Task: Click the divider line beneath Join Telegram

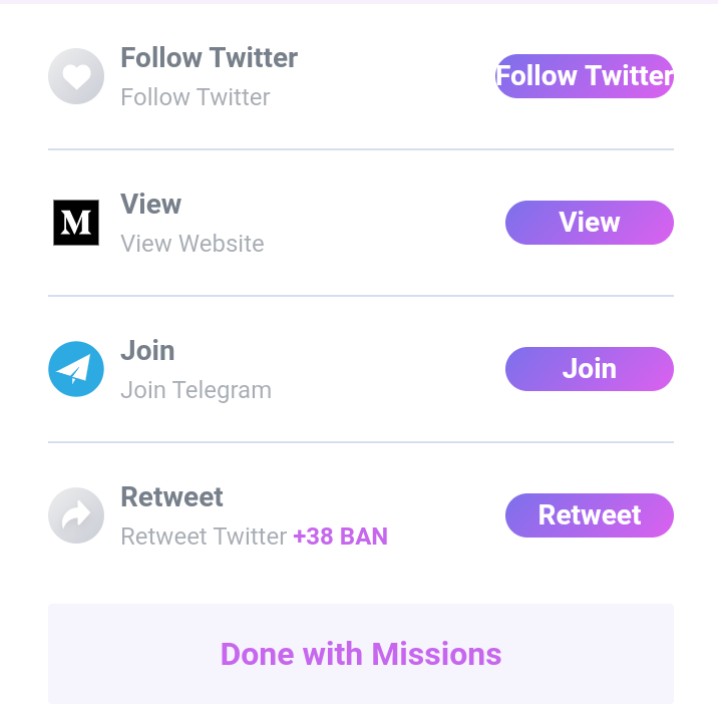Action: point(361,442)
